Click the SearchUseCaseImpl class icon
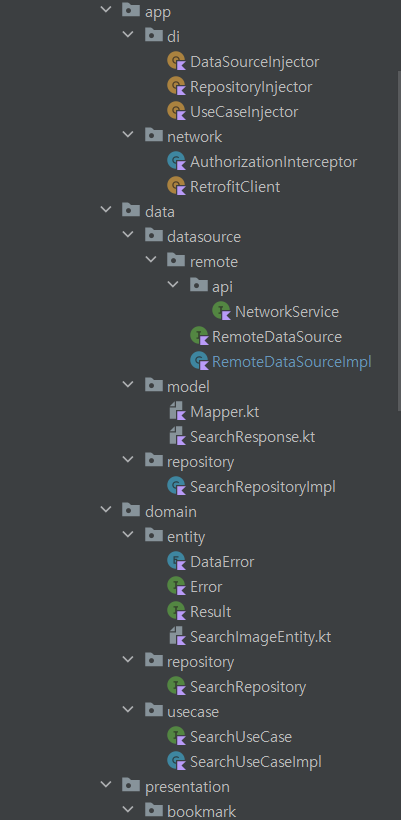Image resolution: width=401 pixels, height=820 pixels. pyautogui.click(x=177, y=761)
